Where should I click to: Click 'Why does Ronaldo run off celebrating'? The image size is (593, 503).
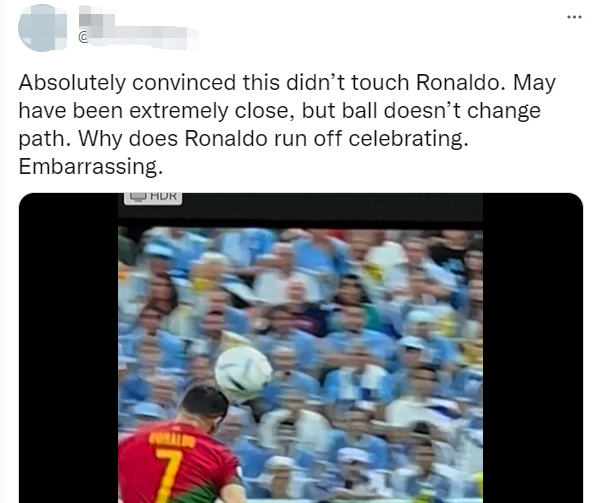[273, 138]
